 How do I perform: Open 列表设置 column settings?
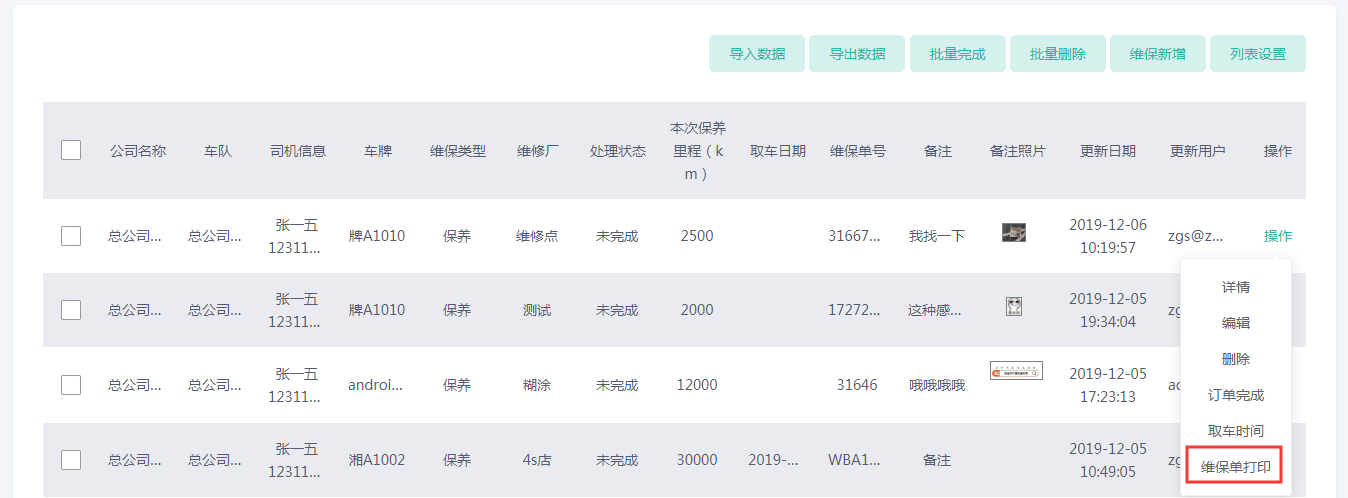[x=1257, y=54]
